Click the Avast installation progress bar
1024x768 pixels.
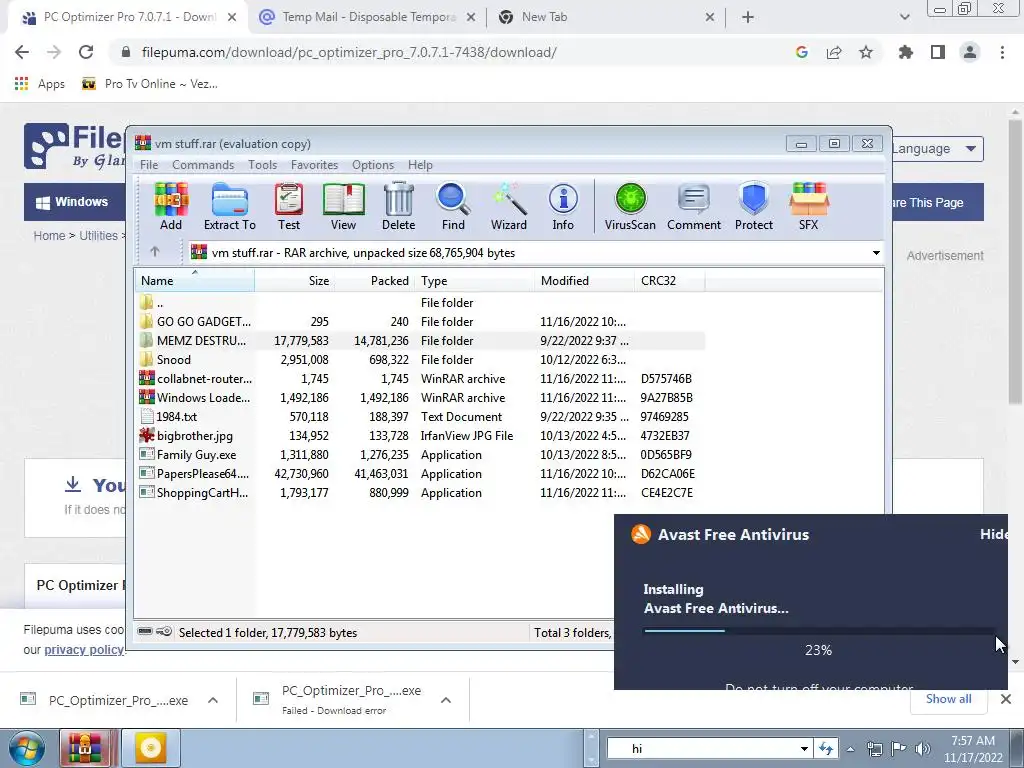[818, 631]
